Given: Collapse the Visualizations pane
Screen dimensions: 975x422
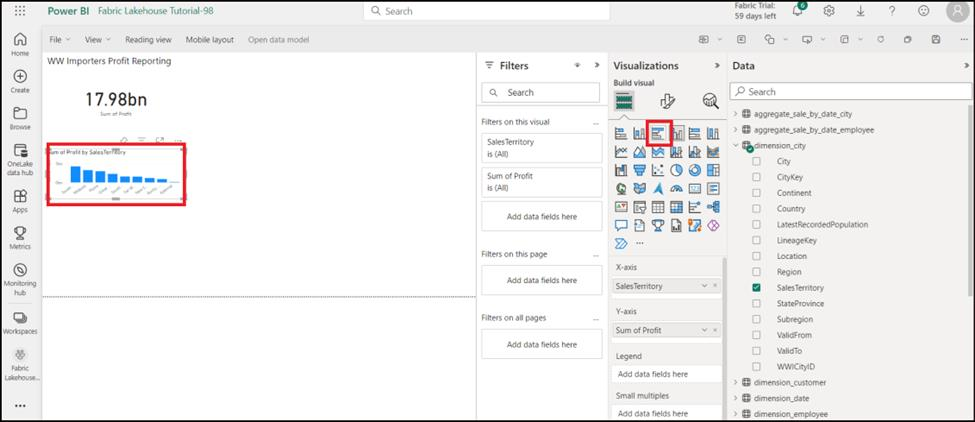Looking at the screenshot, I should coord(717,65).
